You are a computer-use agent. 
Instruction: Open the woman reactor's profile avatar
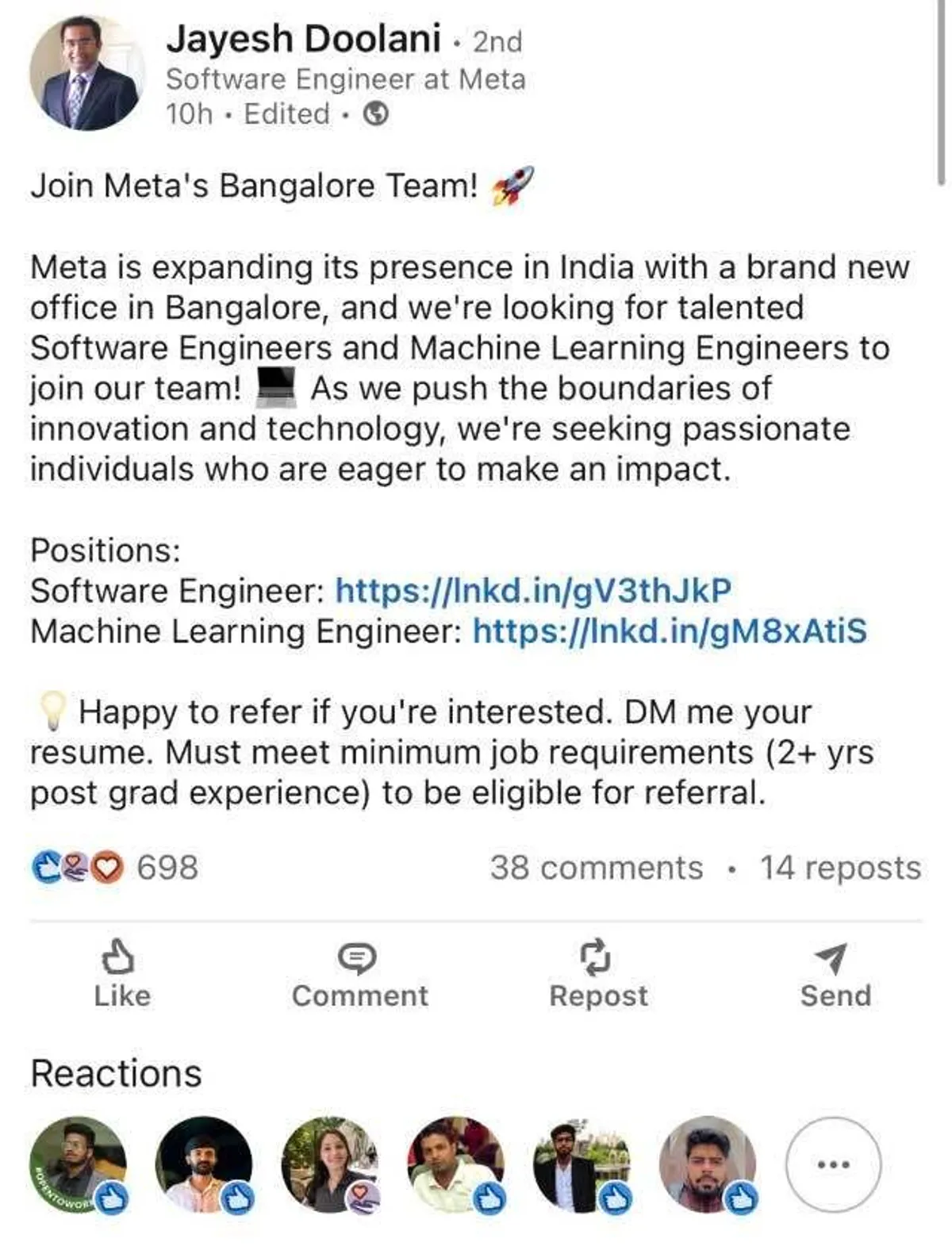click(x=329, y=1164)
